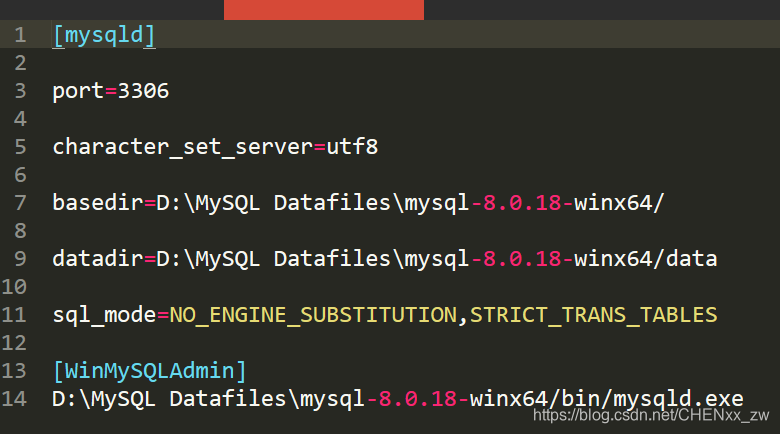Click the value 3306
780x434 pixels.
click(143, 91)
